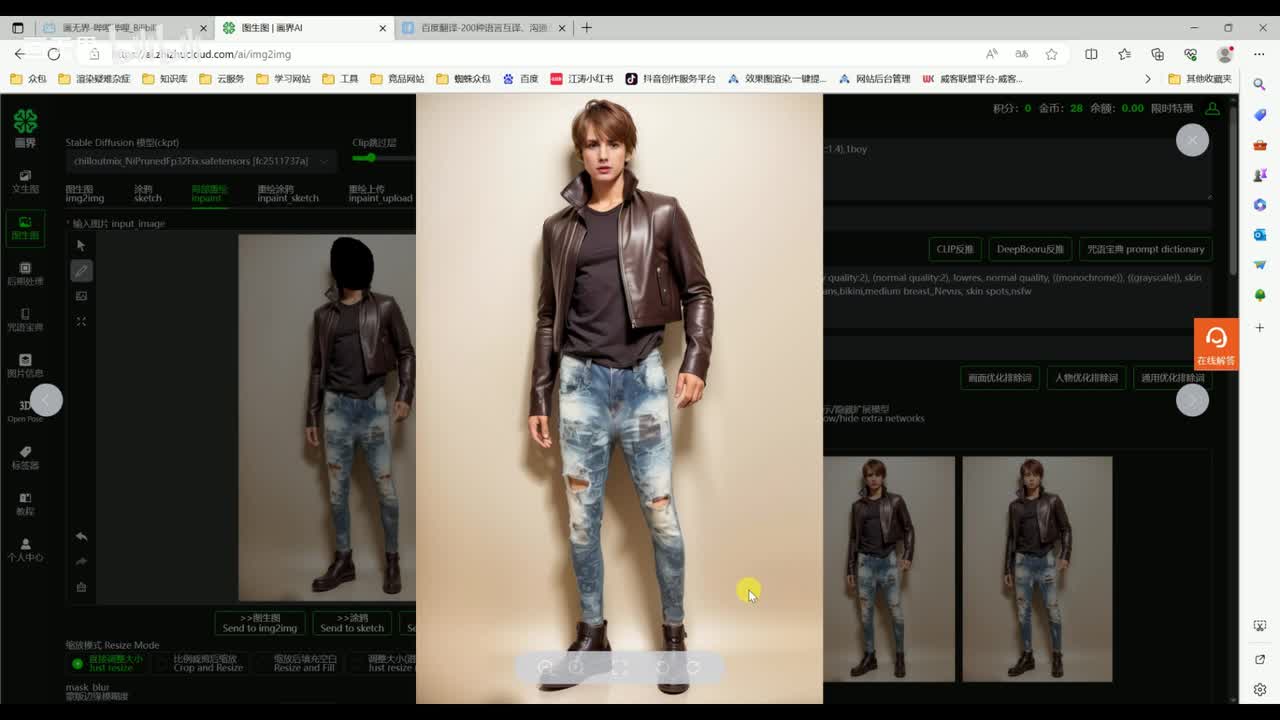Select the arrow pointer tool in canvas toolbar
1280x720 pixels.
pos(81,245)
